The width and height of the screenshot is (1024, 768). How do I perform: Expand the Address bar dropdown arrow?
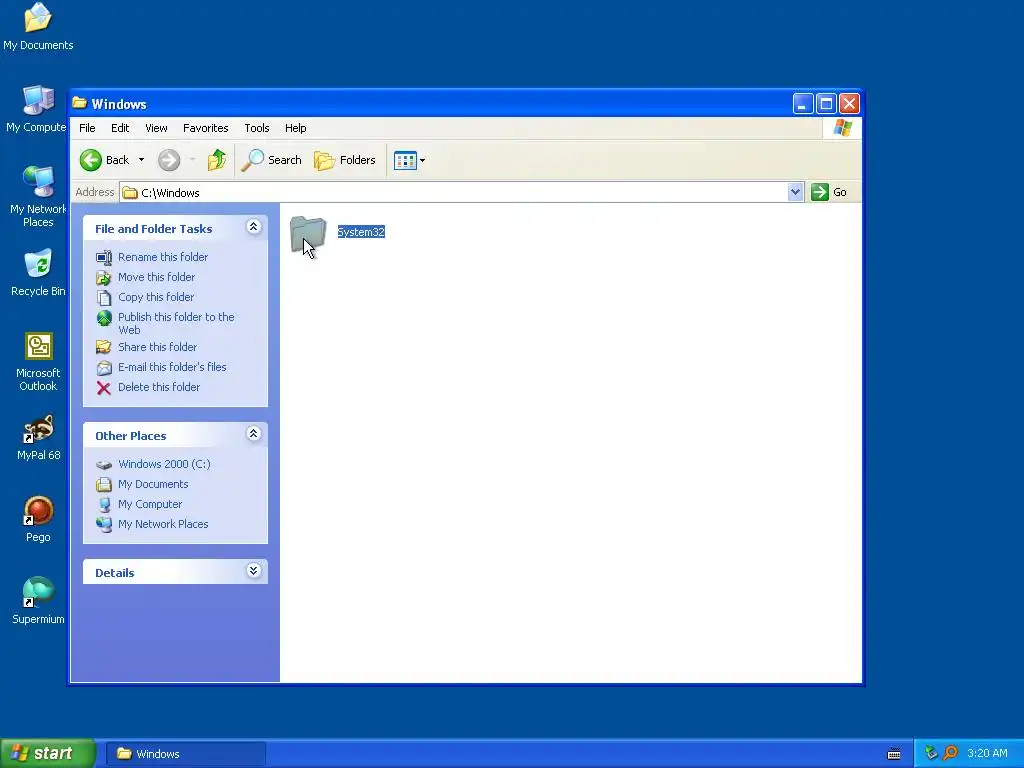coord(795,192)
